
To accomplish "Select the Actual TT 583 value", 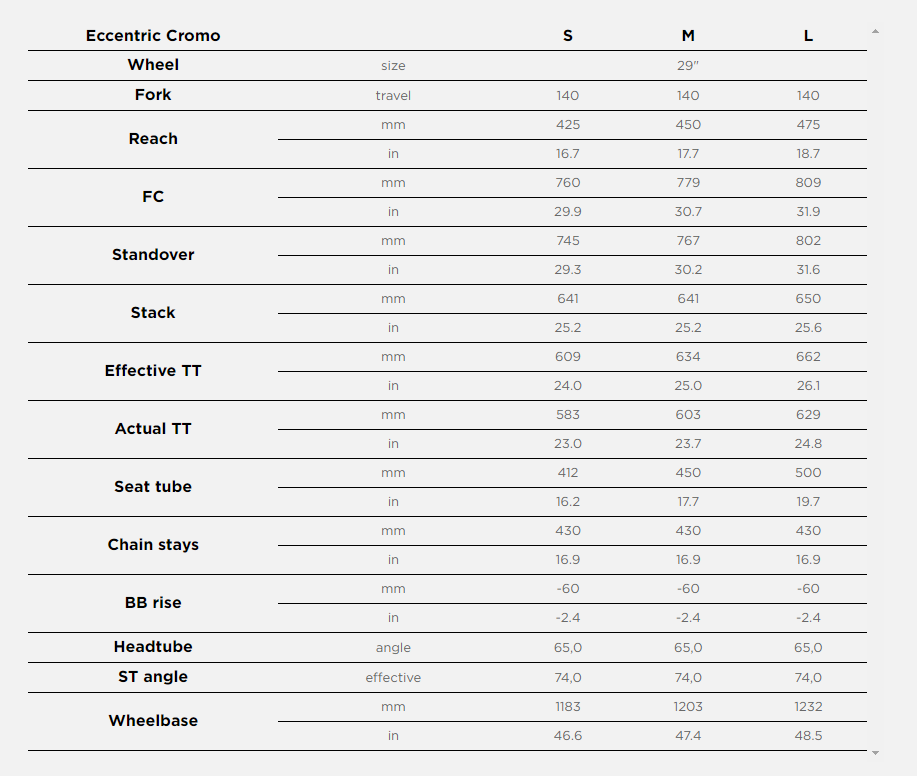I will tap(567, 415).
